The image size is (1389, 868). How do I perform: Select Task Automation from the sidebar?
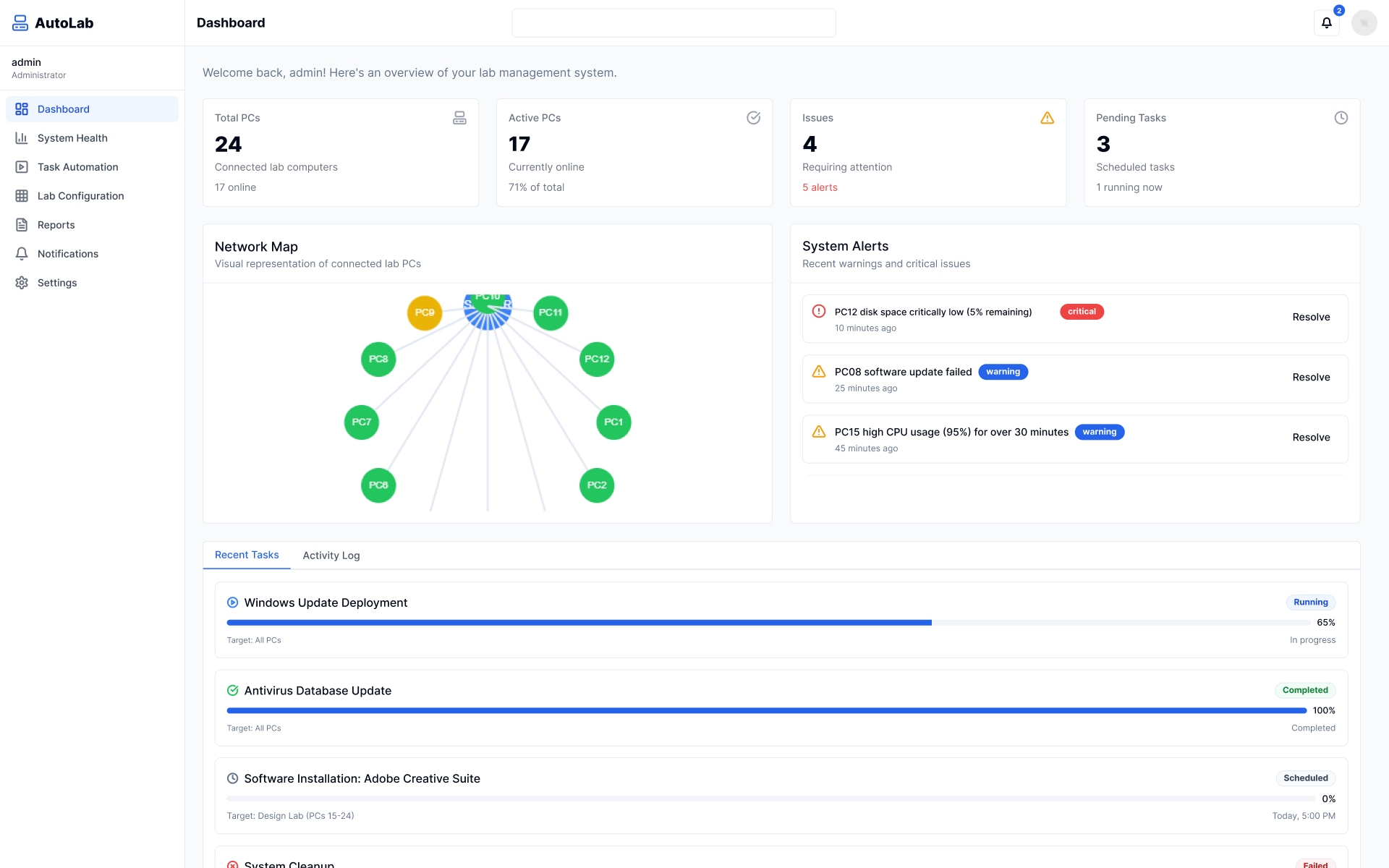click(77, 166)
